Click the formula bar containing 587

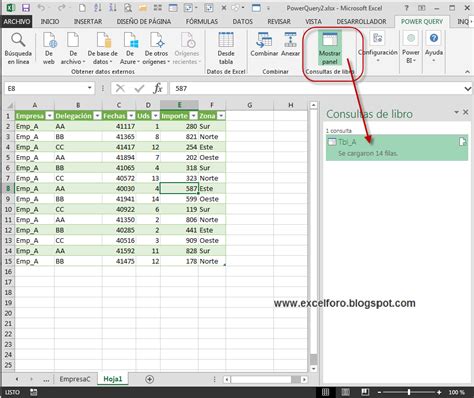tap(316, 89)
